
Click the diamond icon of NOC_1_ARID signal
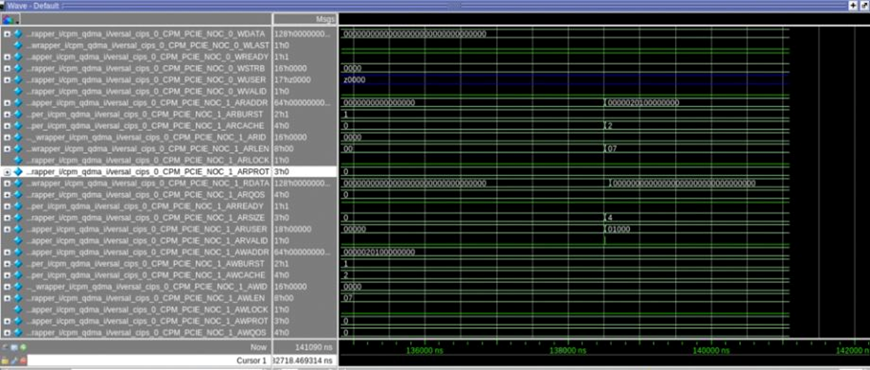[18, 138]
